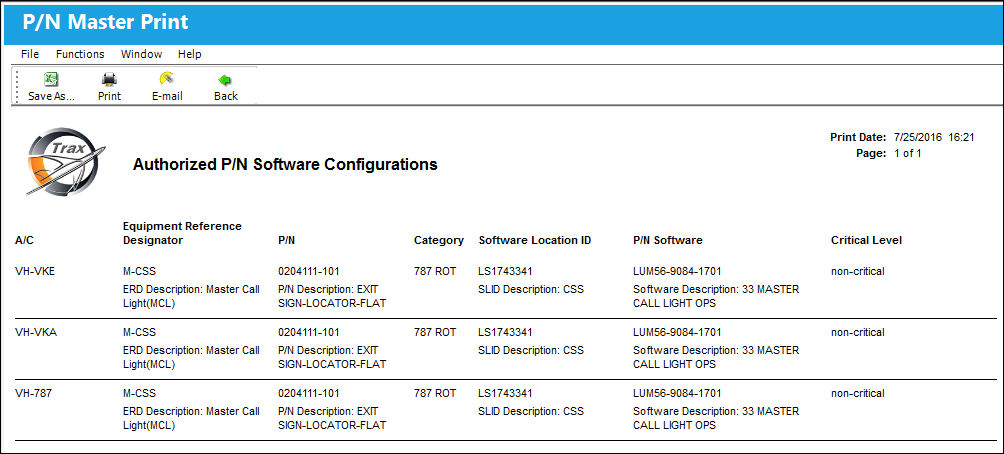This screenshot has height=454, width=1004.
Task: Click the report title Authorized P/N Software Configurations
Action: [x=285, y=165]
